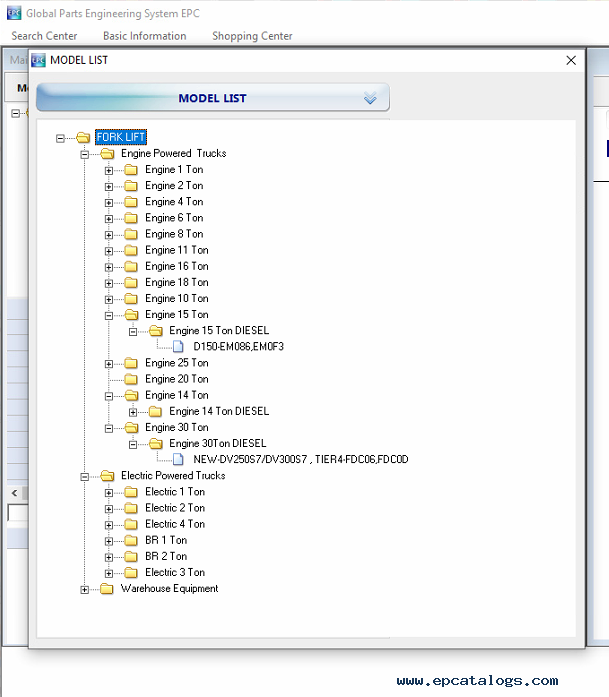Click the D150-EM086,EM0F3 document icon
Viewport: 609px width, 697px height.
[179, 347]
